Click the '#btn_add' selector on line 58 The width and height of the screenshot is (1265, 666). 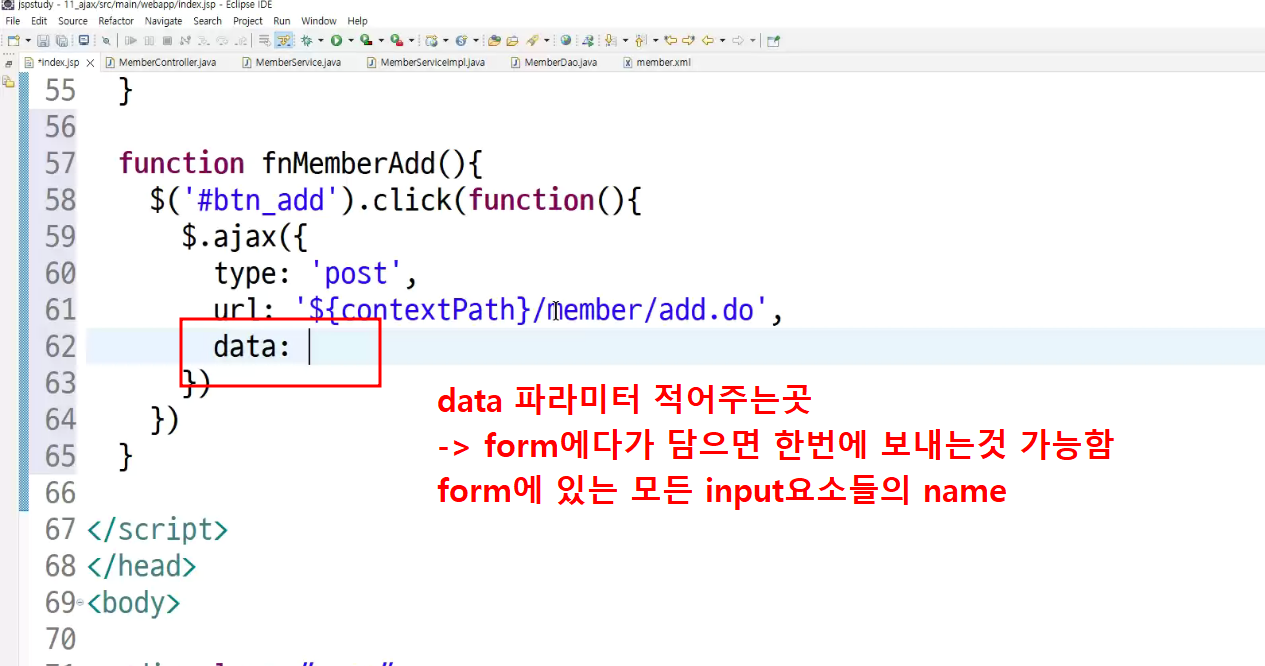262,200
